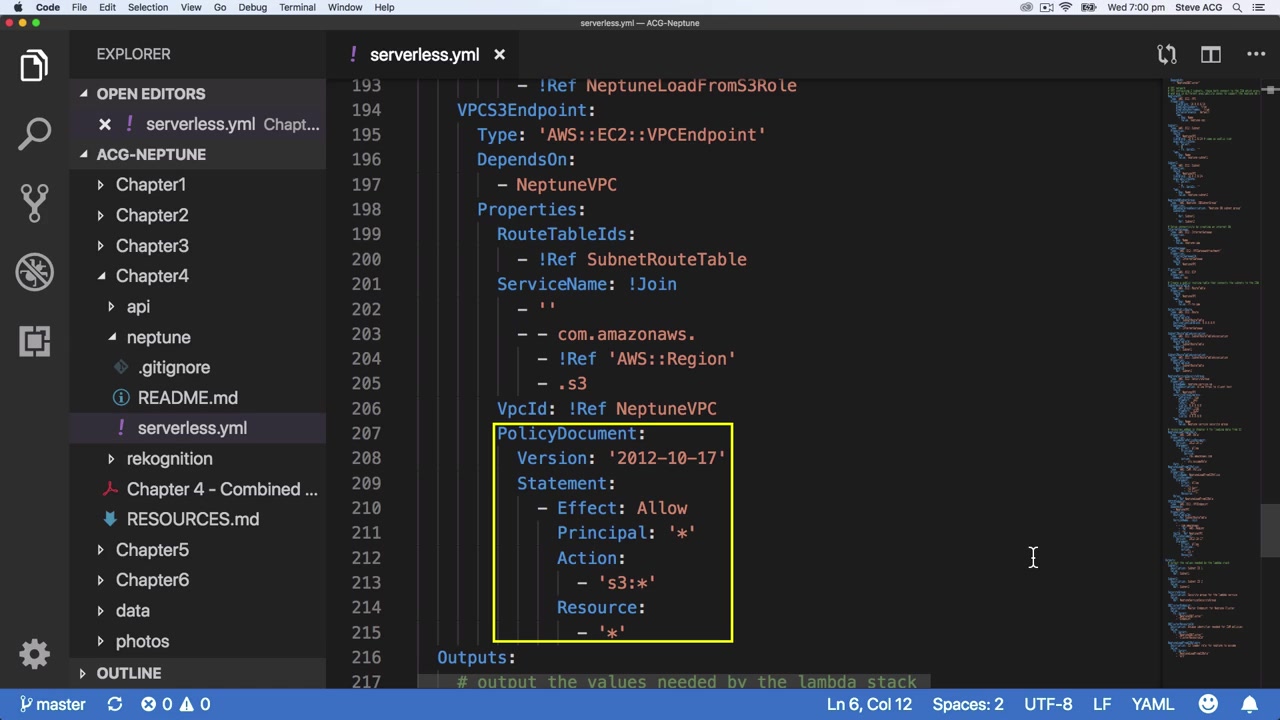Close the serverless.yml editor tab
The width and height of the screenshot is (1280, 720).
pyautogui.click(x=499, y=55)
